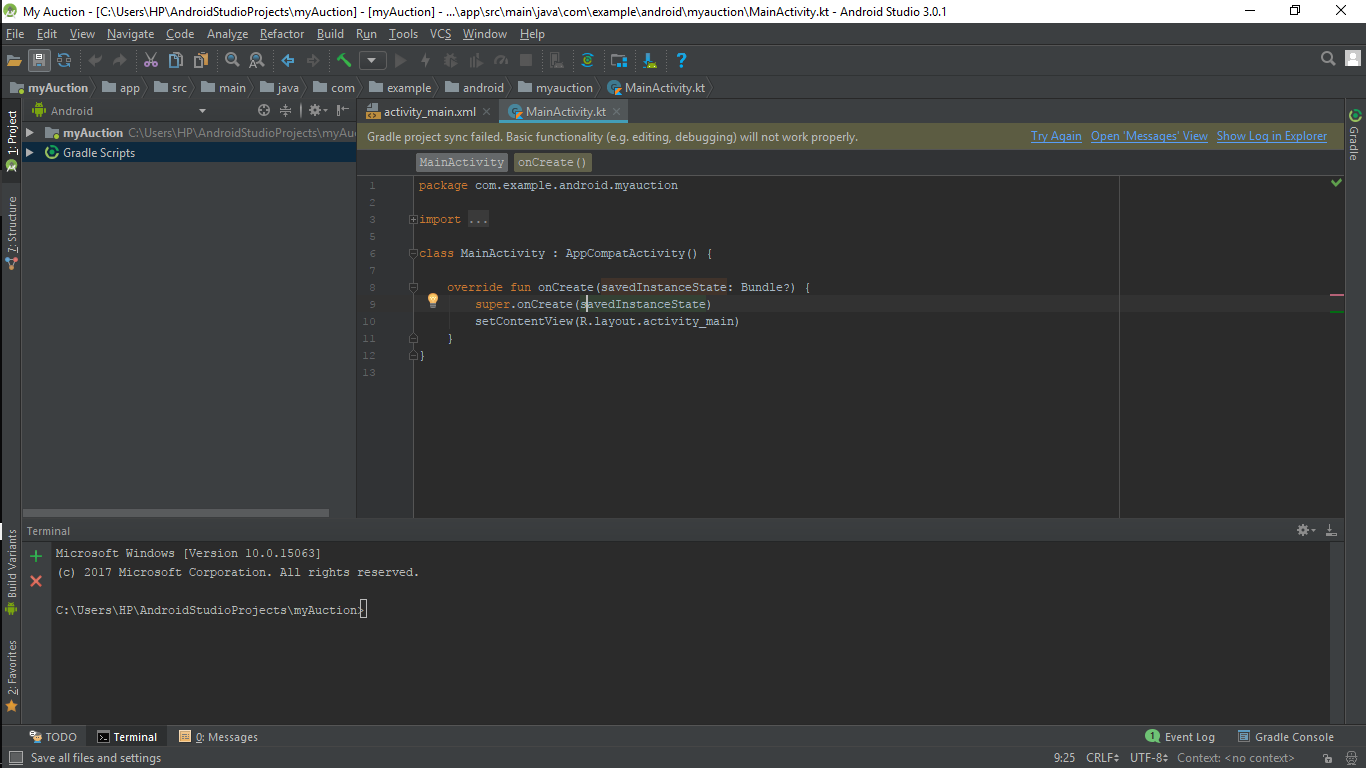Open Project Structure toolbar icon
1366x768 pixels.
tap(619, 60)
